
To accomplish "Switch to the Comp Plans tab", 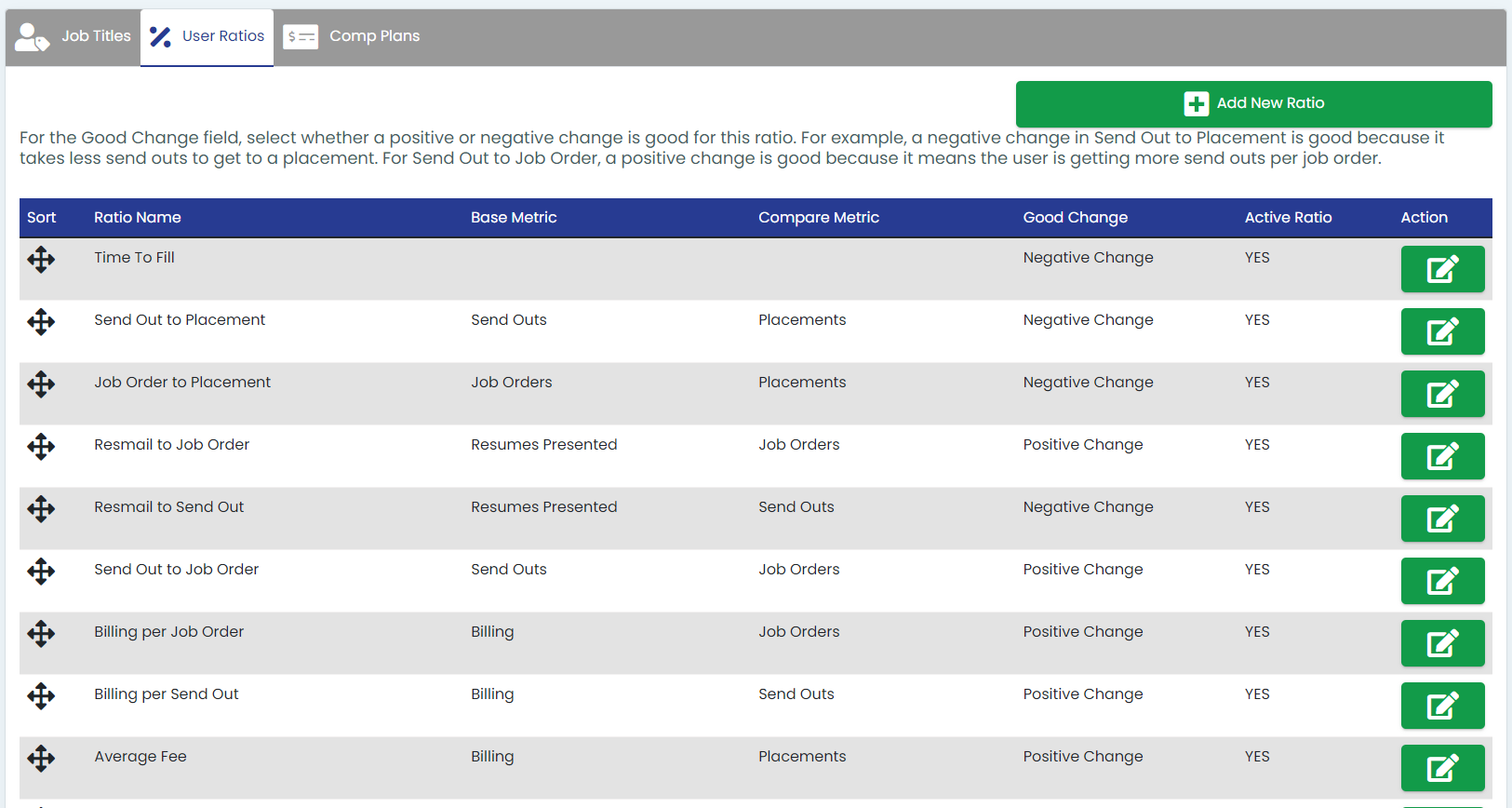I will 352,36.
